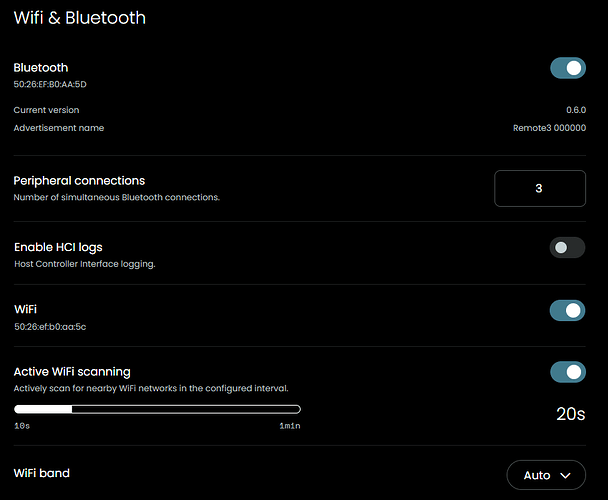Click the 20s interval value
The height and width of the screenshot is (500, 608).
pyautogui.click(x=570, y=414)
